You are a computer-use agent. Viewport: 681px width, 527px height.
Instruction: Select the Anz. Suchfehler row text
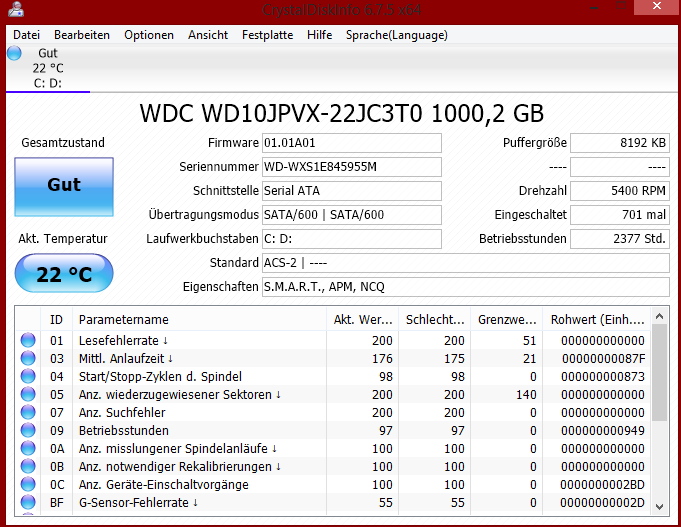pos(122,413)
